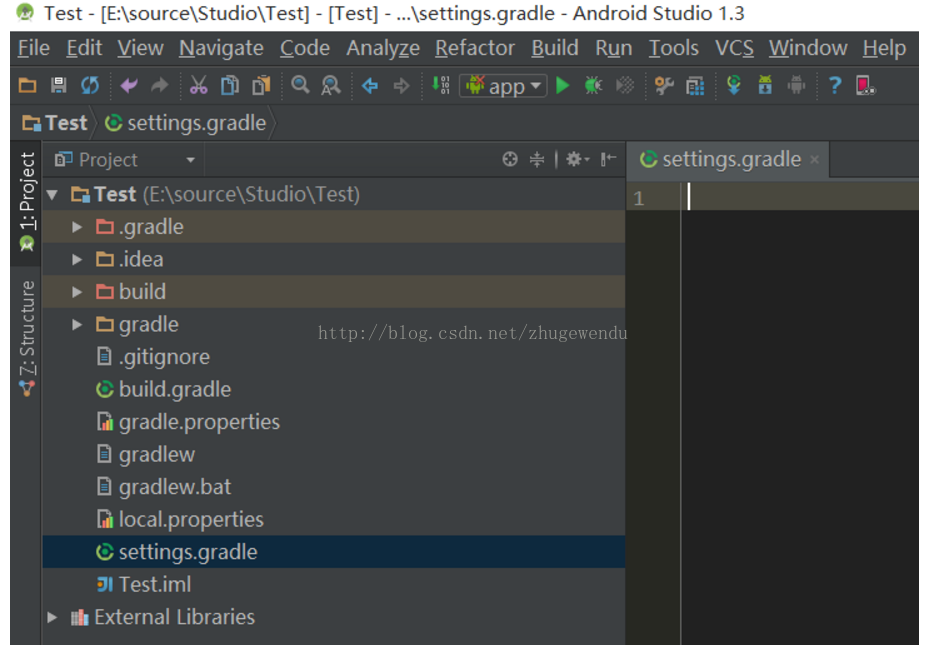
Task: Click Collapse All icon in Project panel
Action: [x=536, y=159]
